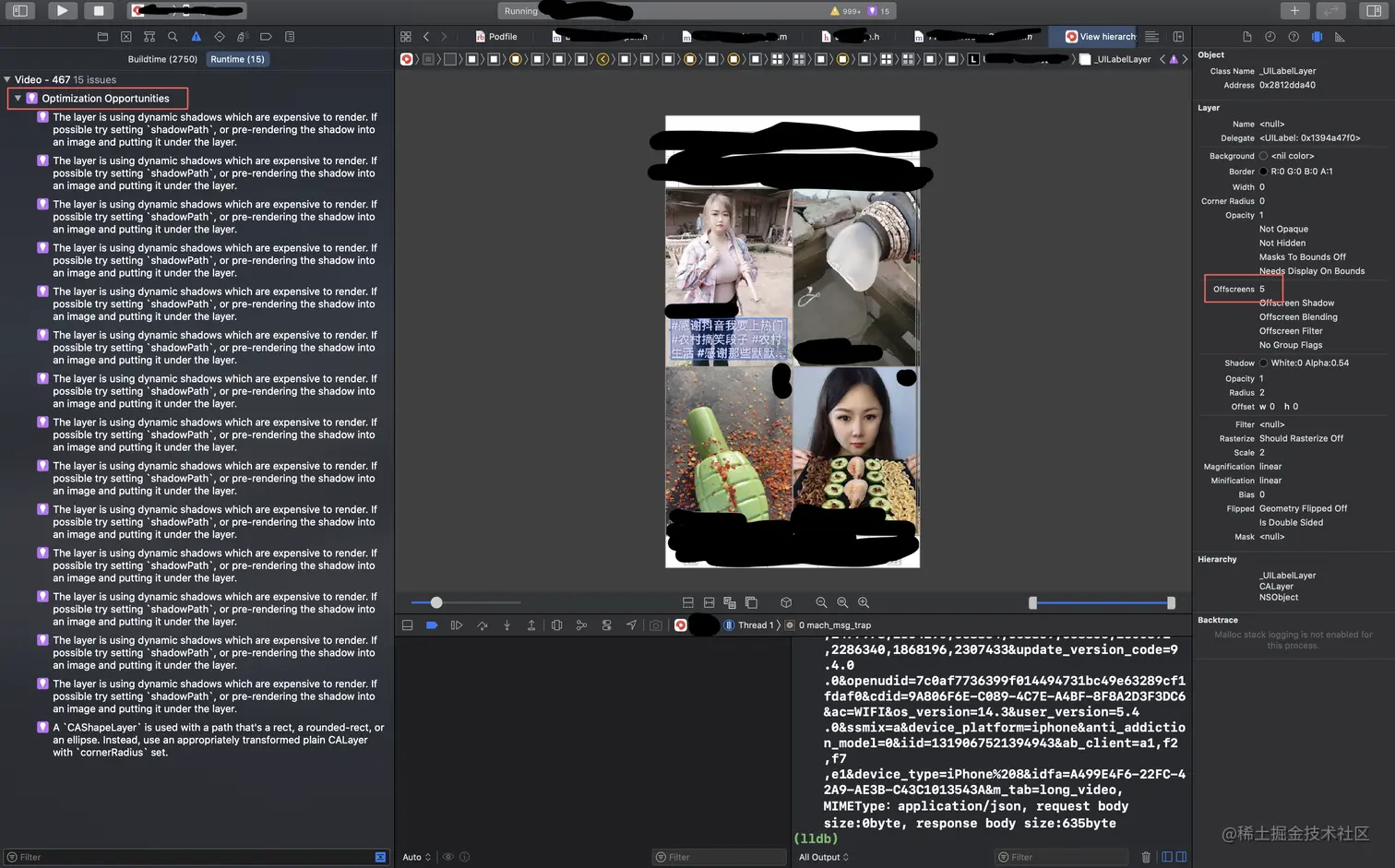Stop the running app
The width and height of the screenshot is (1395, 868).
[99, 11]
